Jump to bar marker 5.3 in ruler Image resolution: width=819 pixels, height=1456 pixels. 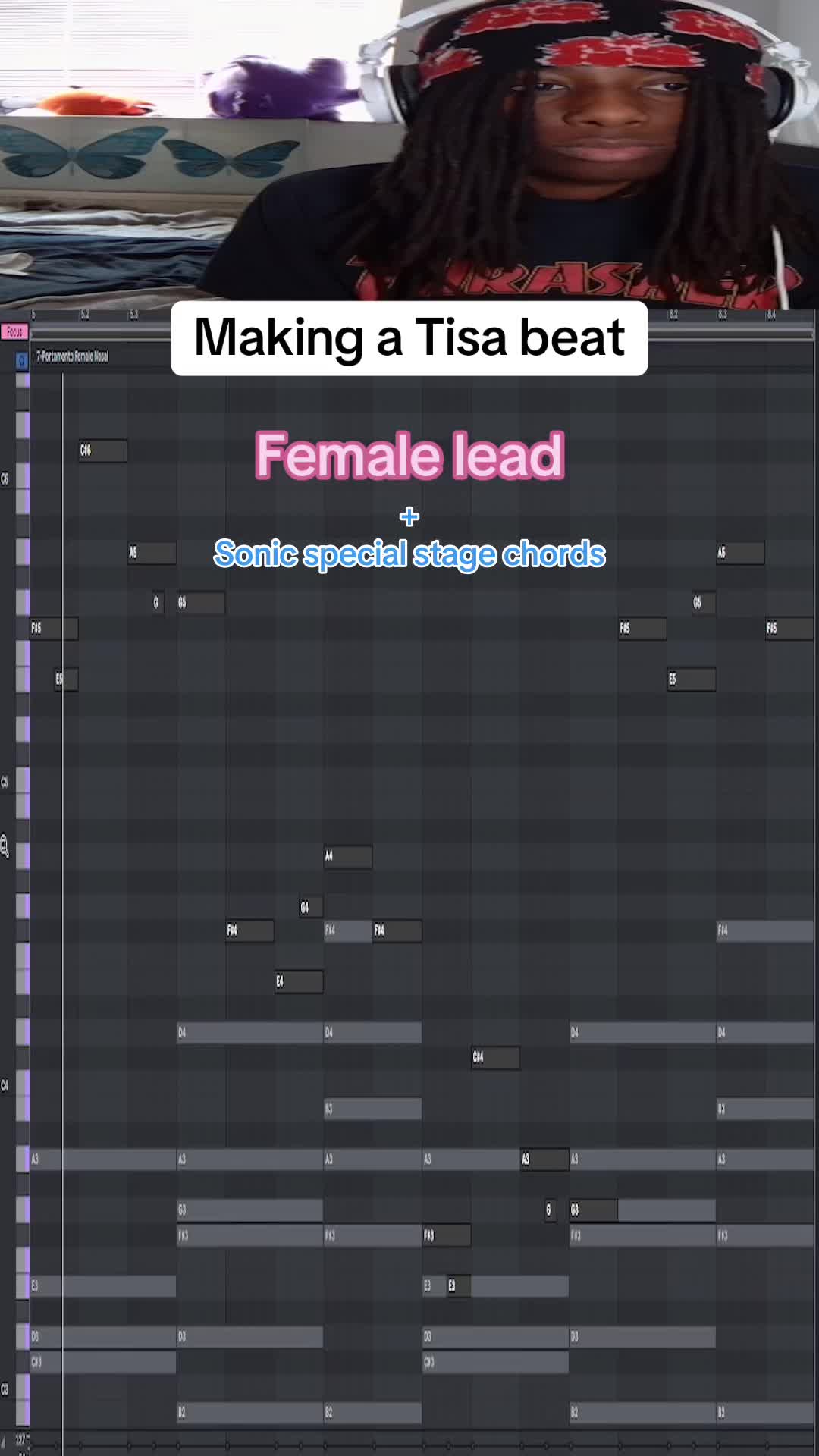coord(133,315)
